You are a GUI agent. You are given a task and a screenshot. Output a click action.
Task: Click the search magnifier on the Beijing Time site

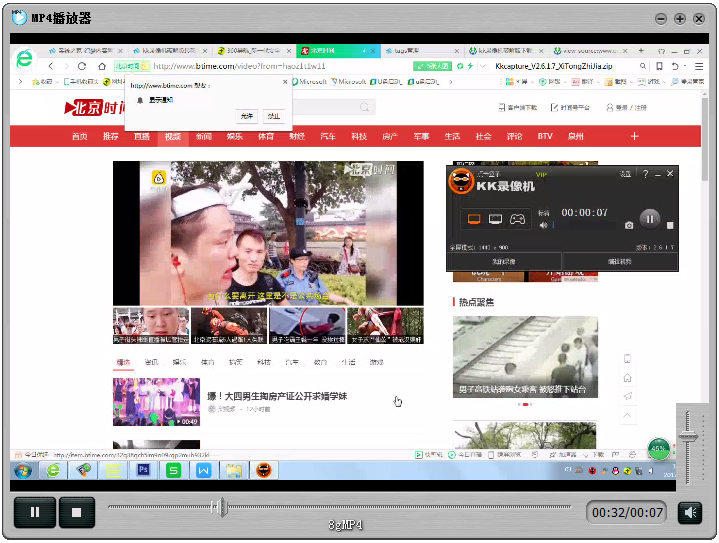366,107
